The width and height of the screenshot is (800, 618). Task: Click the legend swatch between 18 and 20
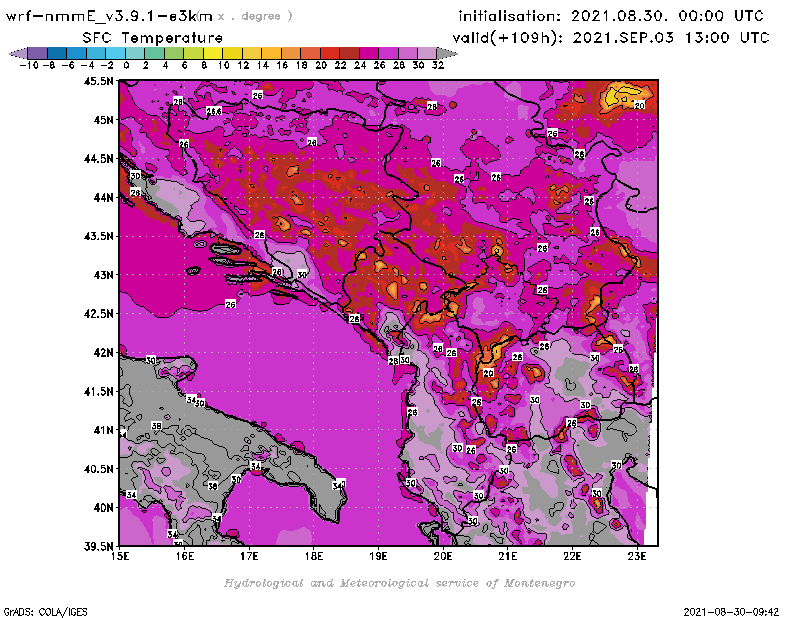pos(310,53)
